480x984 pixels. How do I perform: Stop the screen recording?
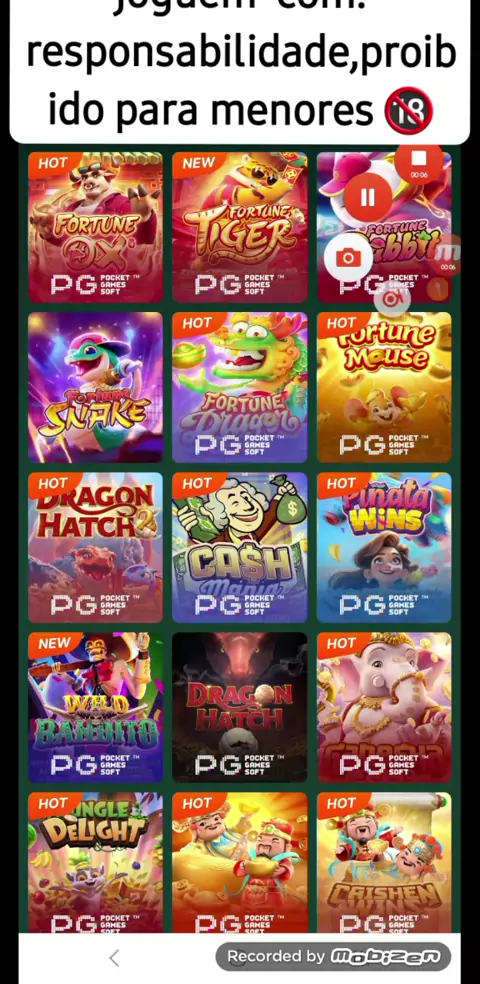pyautogui.click(x=419, y=161)
